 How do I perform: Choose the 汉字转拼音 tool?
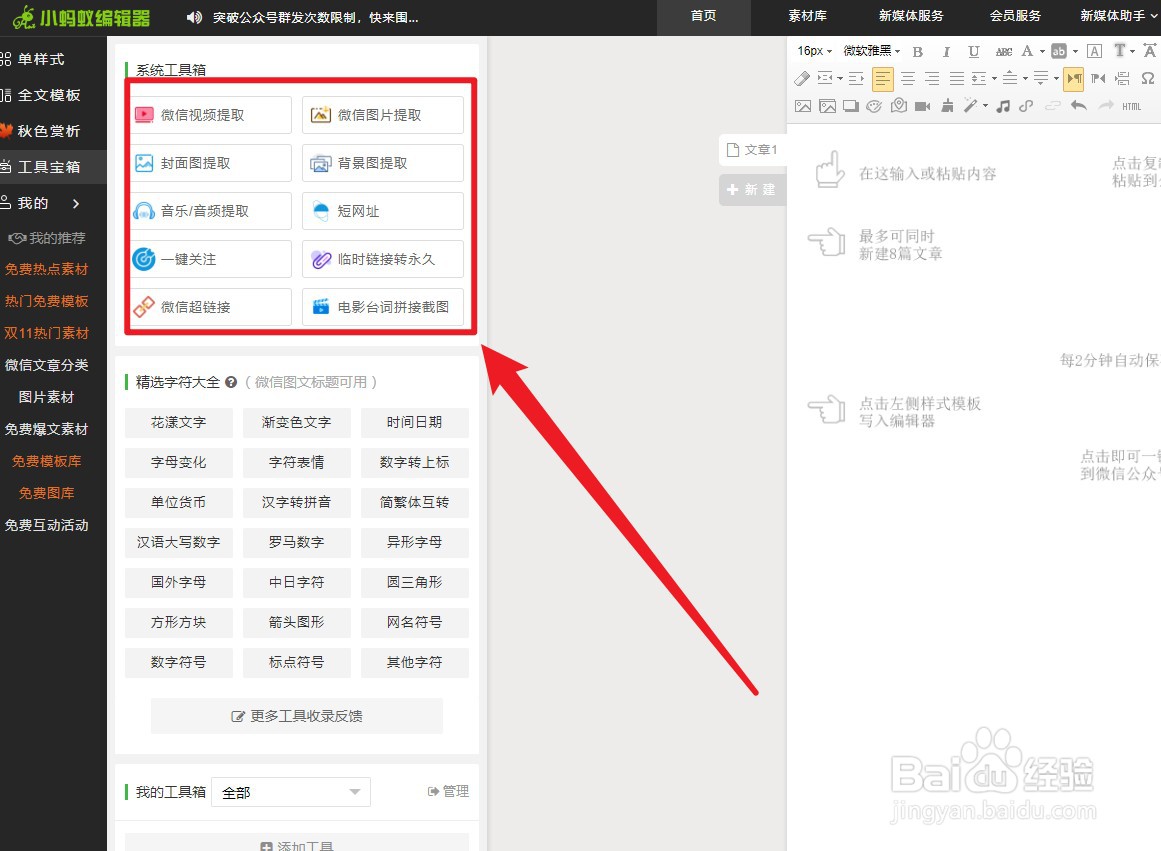pyautogui.click(x=296, y=502)
